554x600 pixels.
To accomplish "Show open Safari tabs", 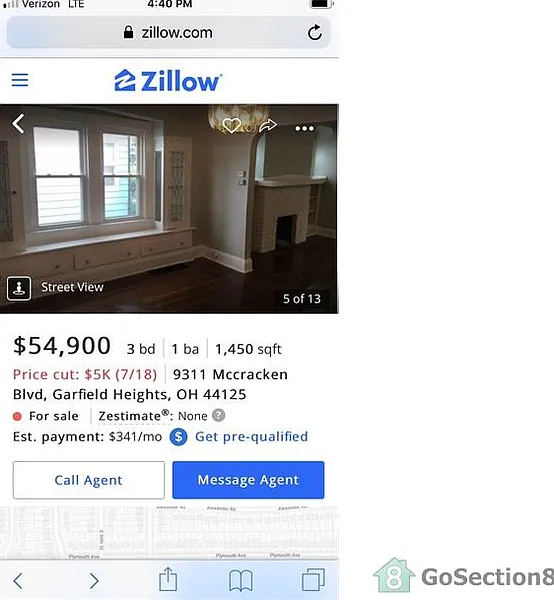I will coord(313,579).
